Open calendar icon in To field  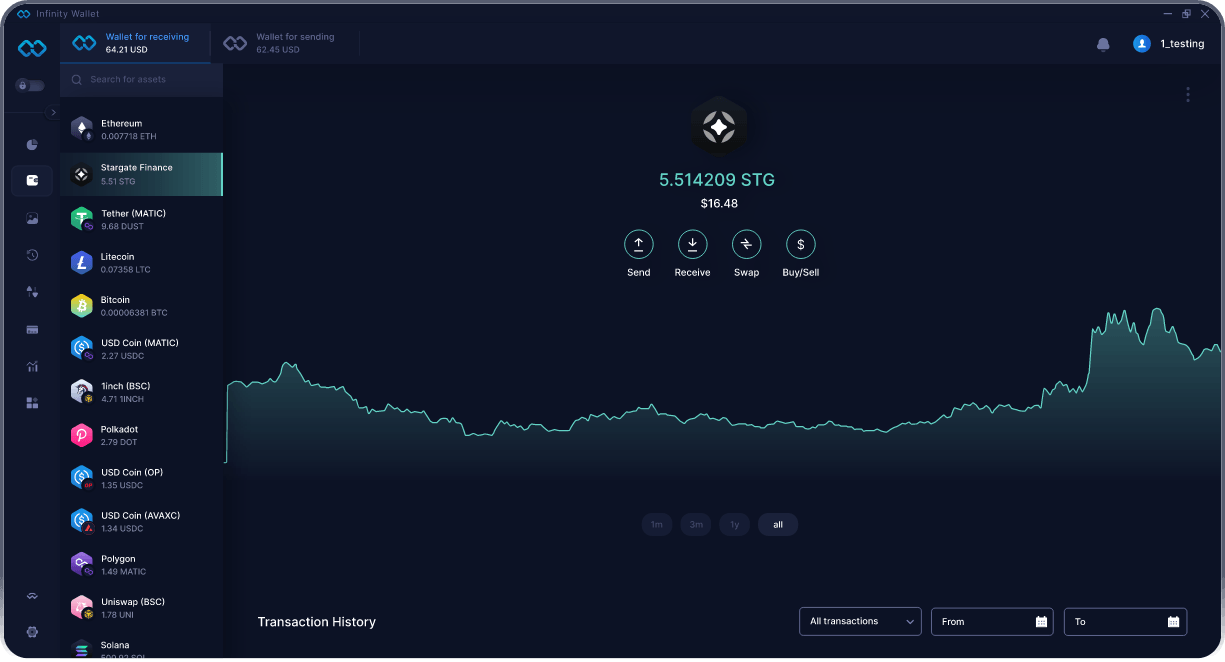click(x=1173, y=622)
